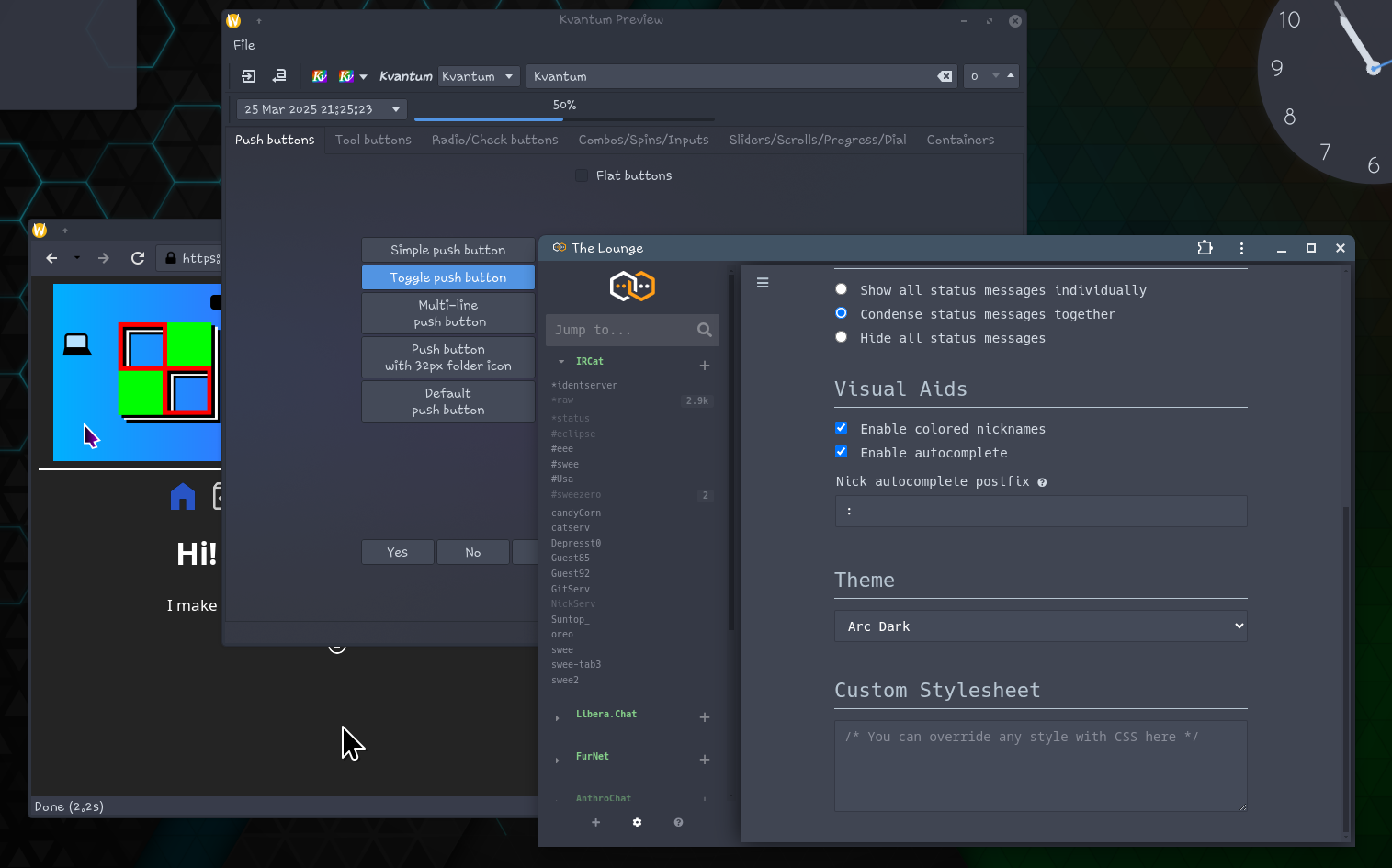This screenshot has width=1392, height=868.
Task: Click the reload button in the browser
Action: pyautogui.click(x=138, y=258)
